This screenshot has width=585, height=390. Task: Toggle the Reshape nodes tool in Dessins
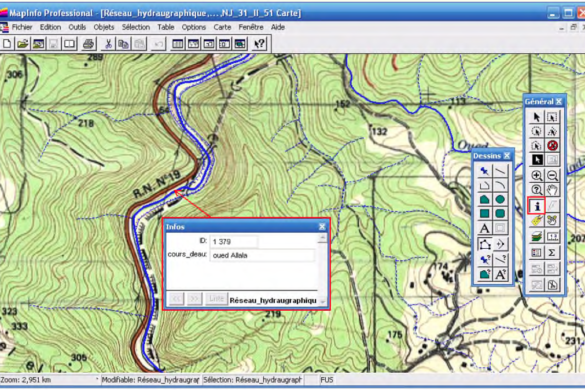pos(484,244)
